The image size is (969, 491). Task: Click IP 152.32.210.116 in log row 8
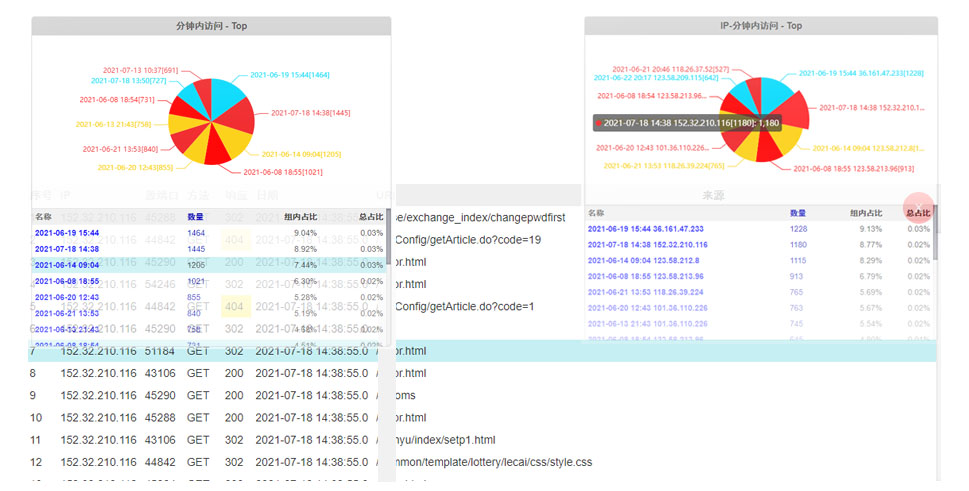tap(98, 373)
